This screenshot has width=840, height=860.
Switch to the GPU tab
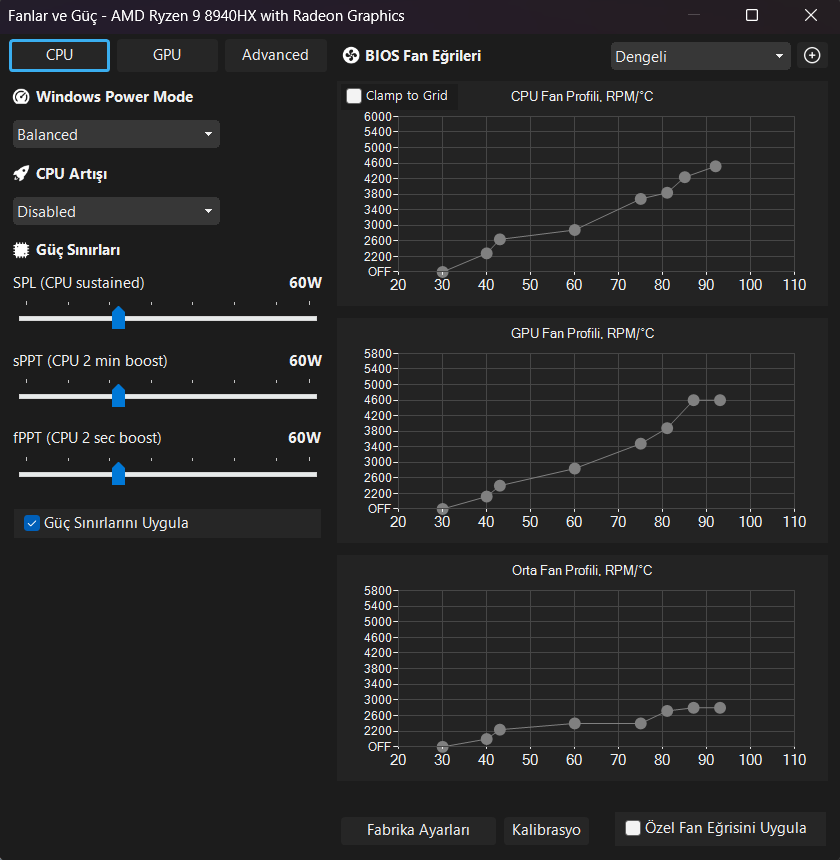tap(167, 55)
